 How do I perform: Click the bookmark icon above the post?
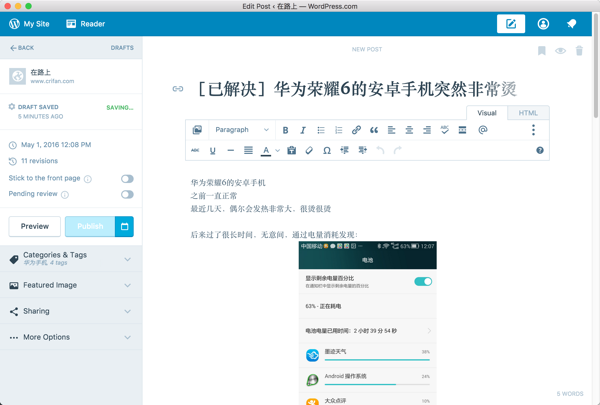tap(541, 51)
